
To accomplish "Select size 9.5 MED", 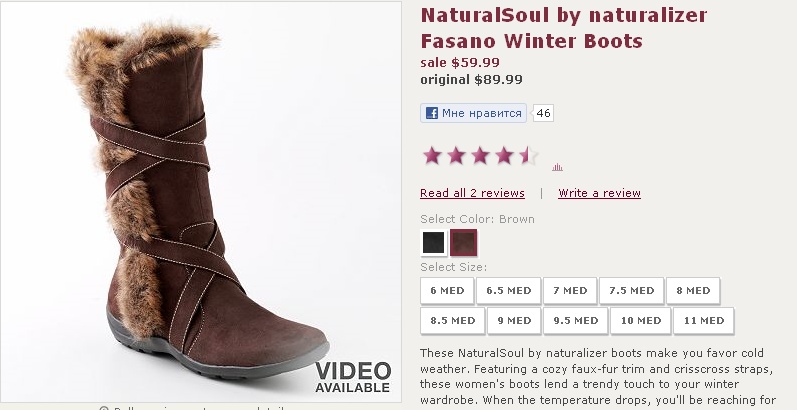I will (x=575, y=321).
